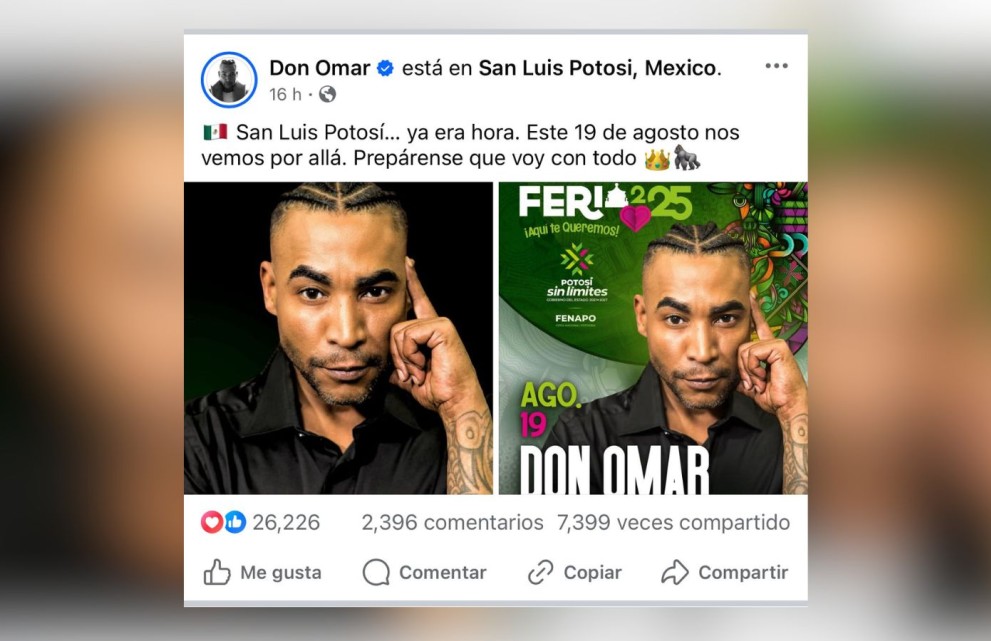991x641 pixels.
Task: Open San Luis Potosi, Mexico location link
Action: point(597,68)
